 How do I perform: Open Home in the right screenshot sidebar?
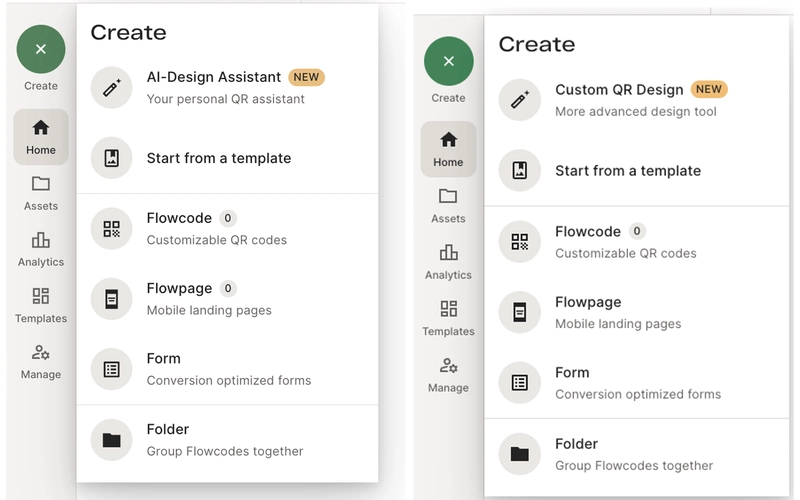click(x=448, y=149)
